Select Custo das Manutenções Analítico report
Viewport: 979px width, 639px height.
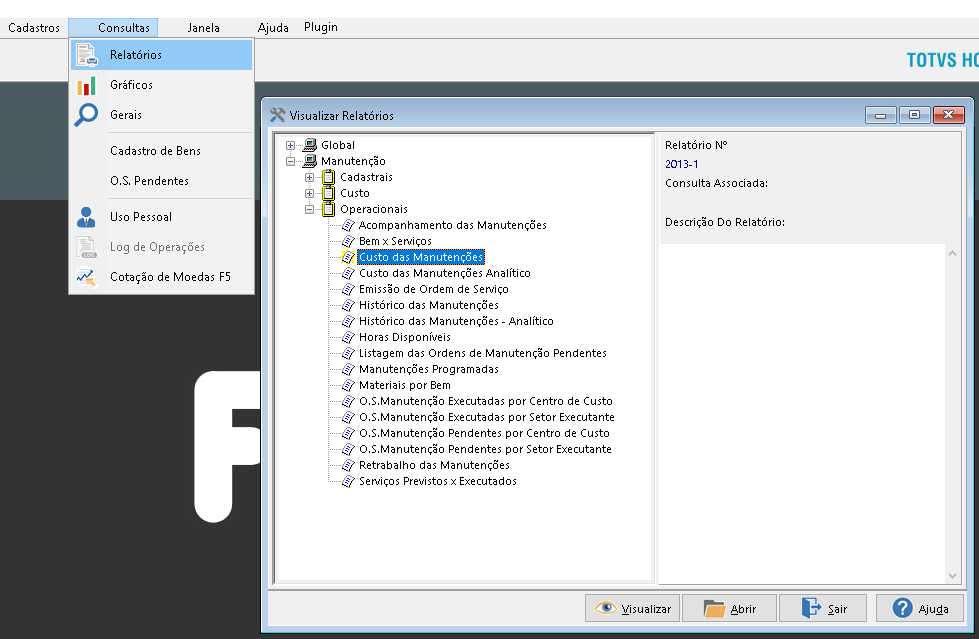point(445,273)
